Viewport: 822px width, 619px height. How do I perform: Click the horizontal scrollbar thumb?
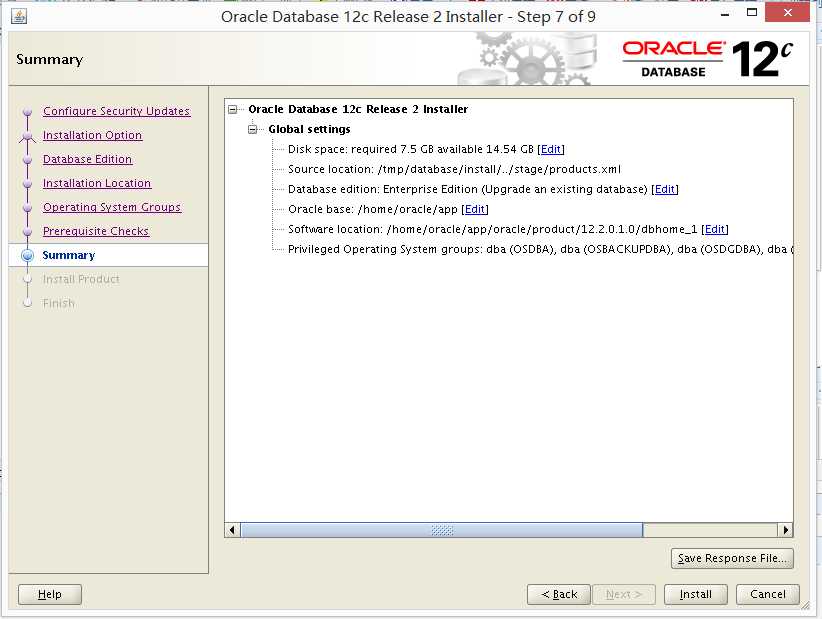442,530
